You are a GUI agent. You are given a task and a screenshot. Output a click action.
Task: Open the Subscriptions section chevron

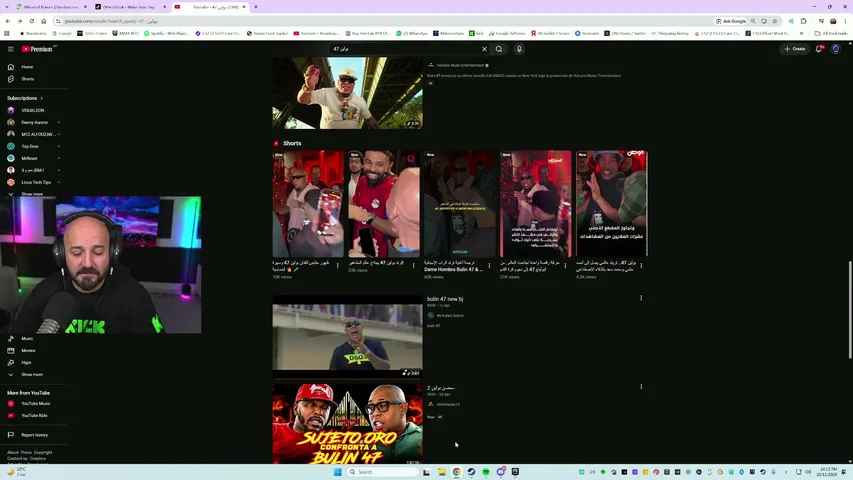[x=41, y=99]
